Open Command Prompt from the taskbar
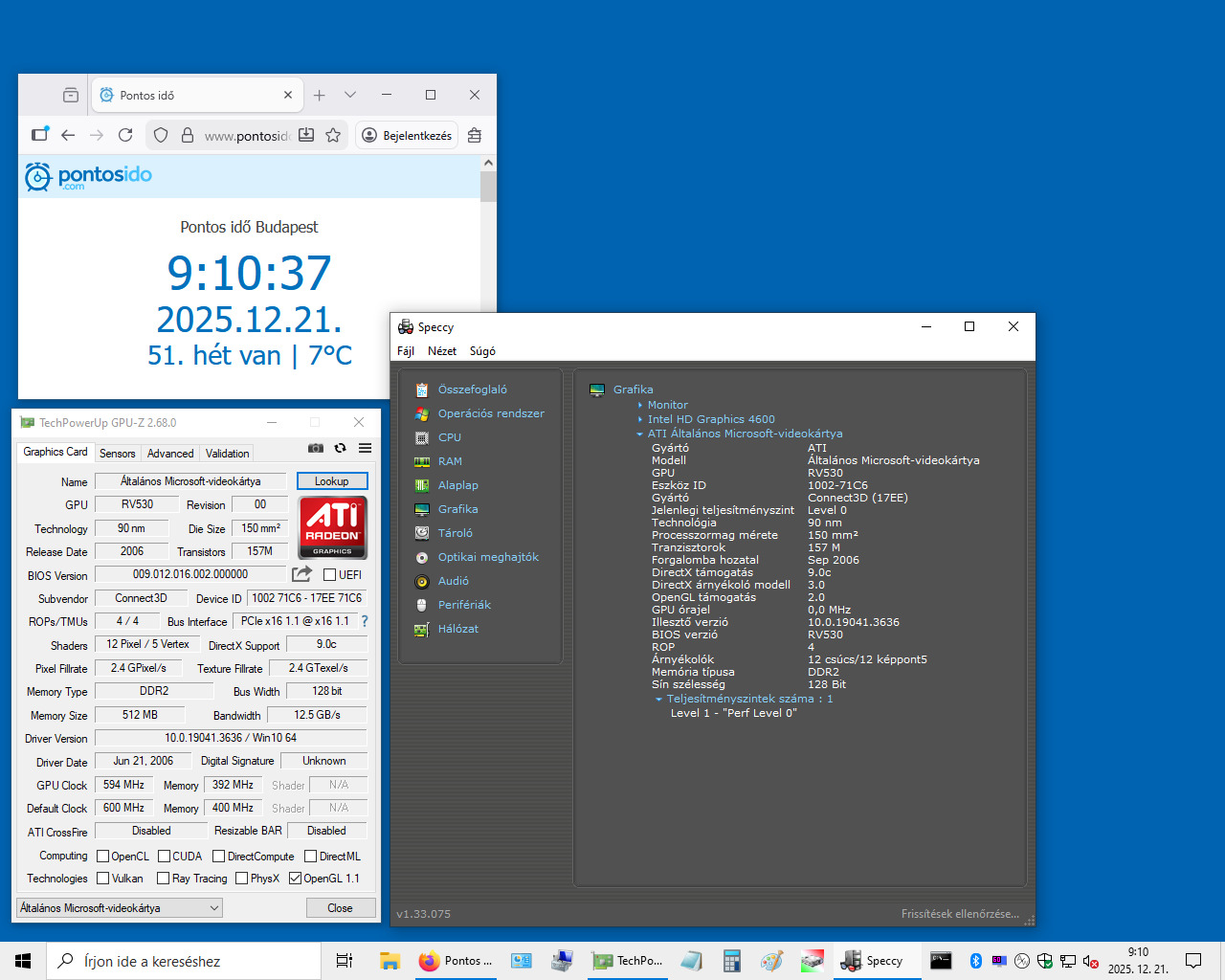Image resolution: width=1225 pixels, height=980 pixels. (x=941, y=961)
